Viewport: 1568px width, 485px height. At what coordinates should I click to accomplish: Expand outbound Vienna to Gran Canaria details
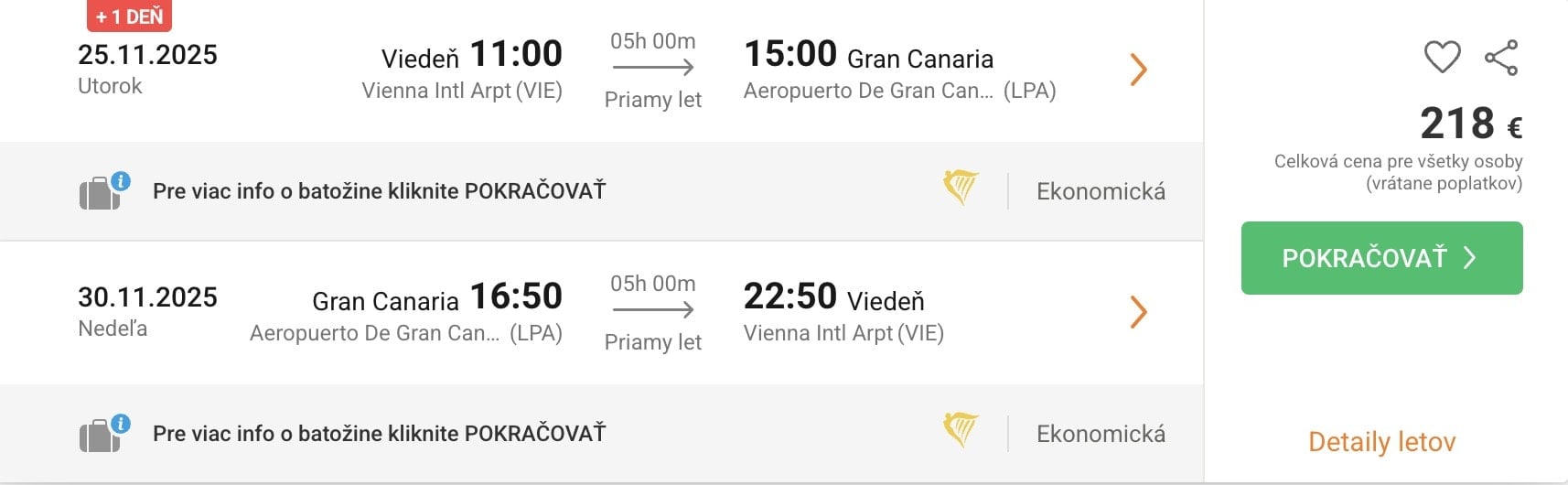tap(1138, 70)
